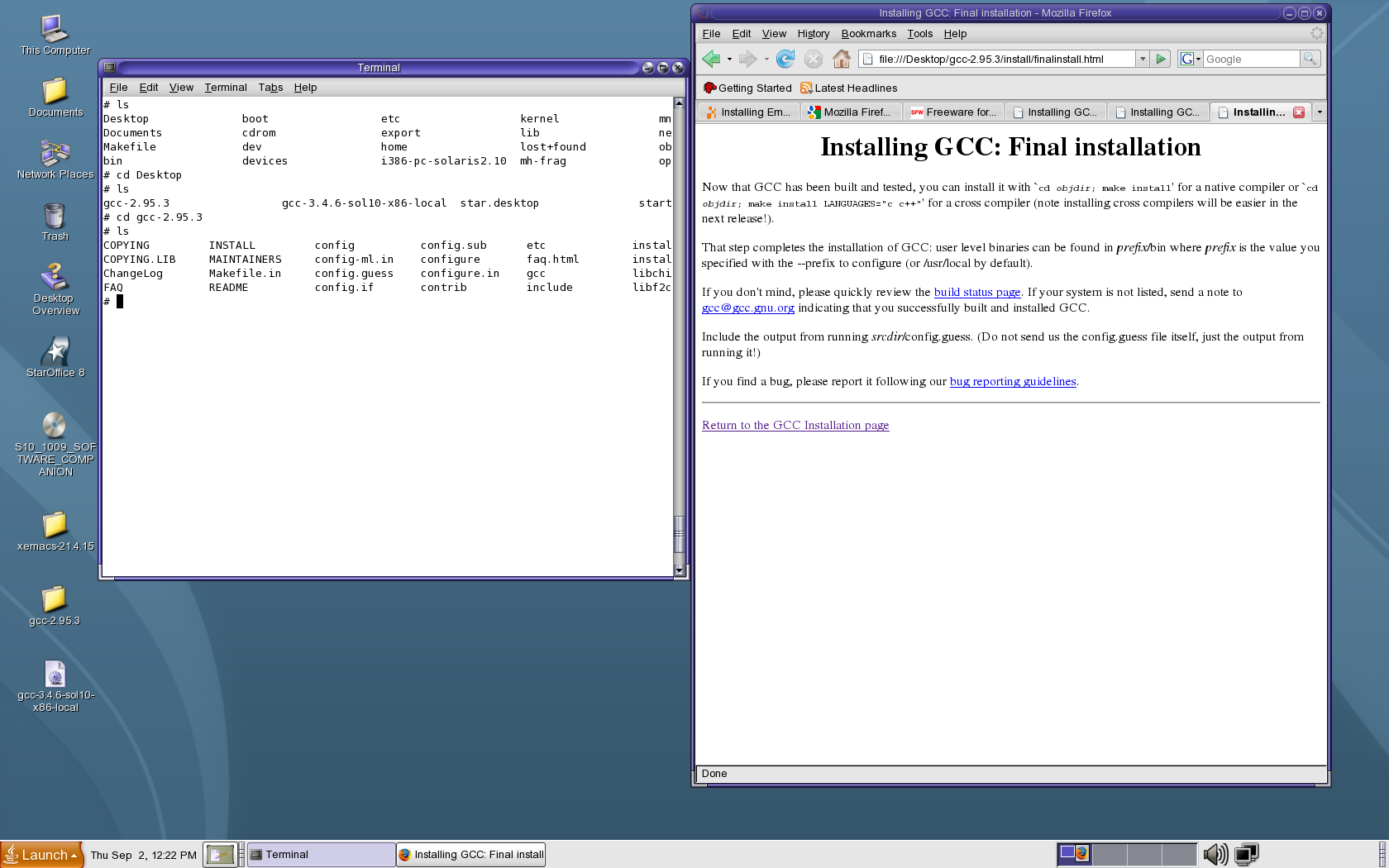Click Terminal window menu icon
This screenshot has width=1389, height=868.
pyautogui.click(x=110, y=68)
